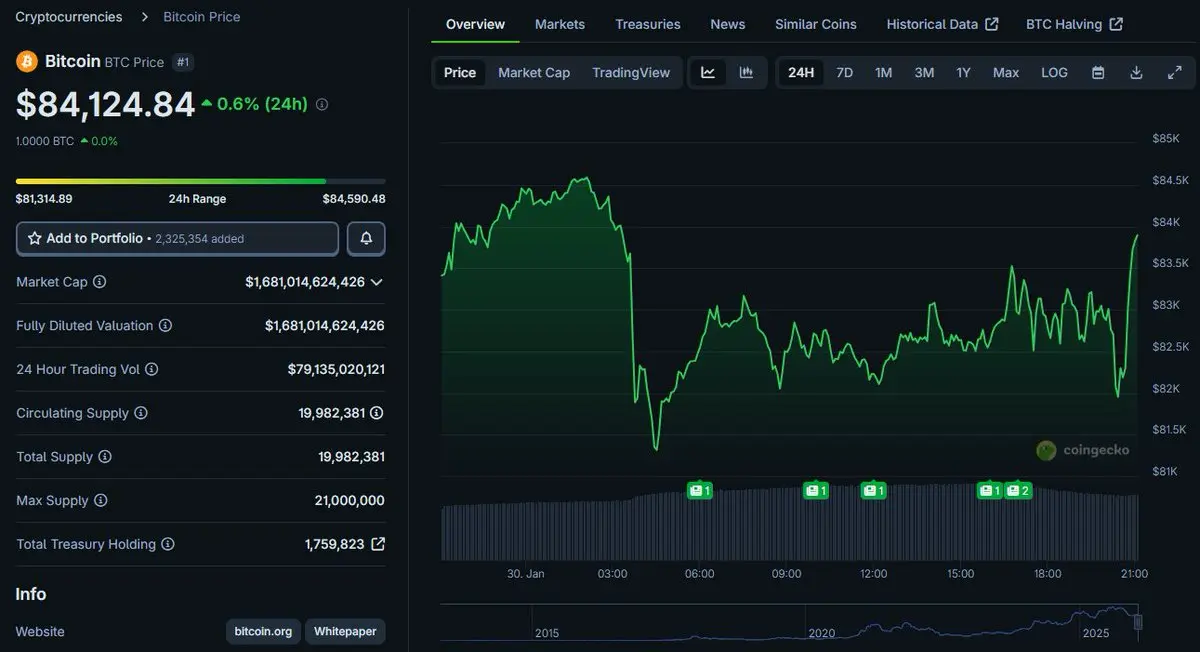The image size is (1200, 652).
Task: Open external link icon beside 1,759,823
Action: 378,544
